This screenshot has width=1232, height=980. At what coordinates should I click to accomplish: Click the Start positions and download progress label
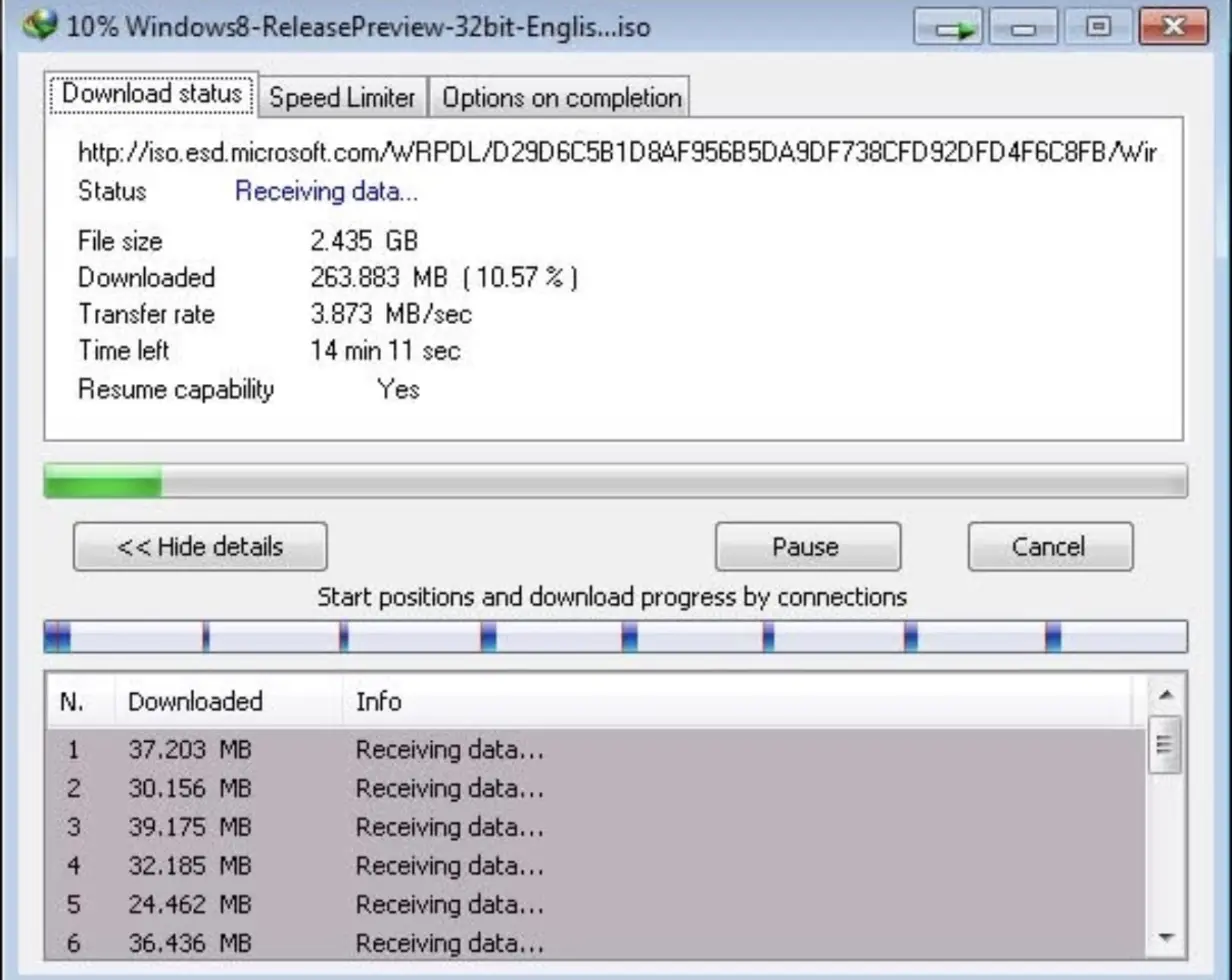[x=612, y=597]
